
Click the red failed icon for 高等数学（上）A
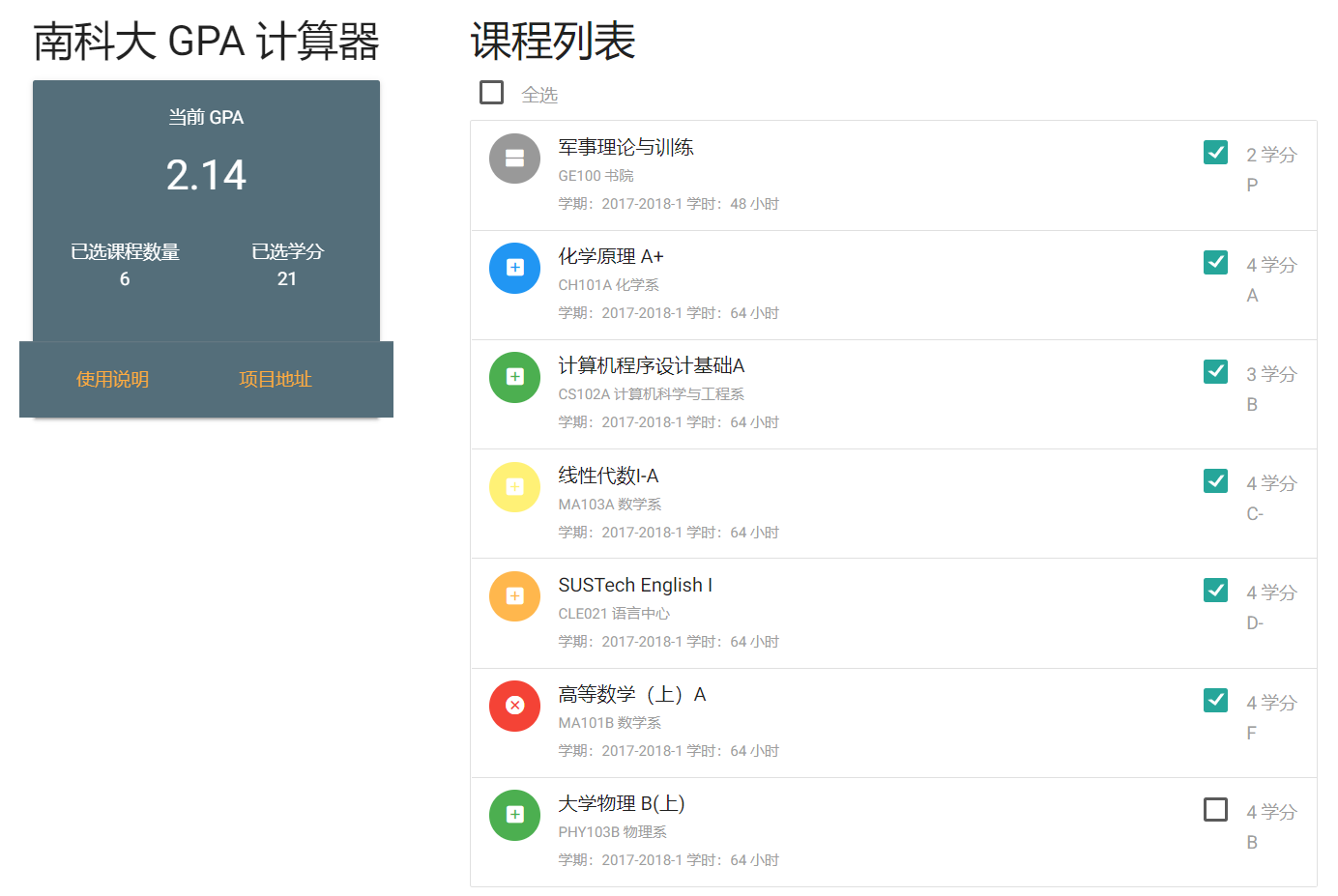tap(514, 706)
